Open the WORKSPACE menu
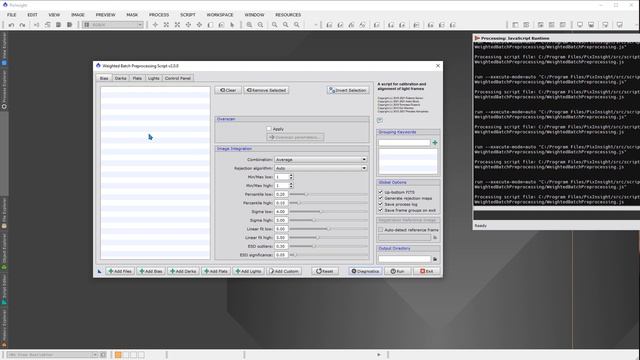The width and height of the screenshot is (640, 360). coord(220,15)
